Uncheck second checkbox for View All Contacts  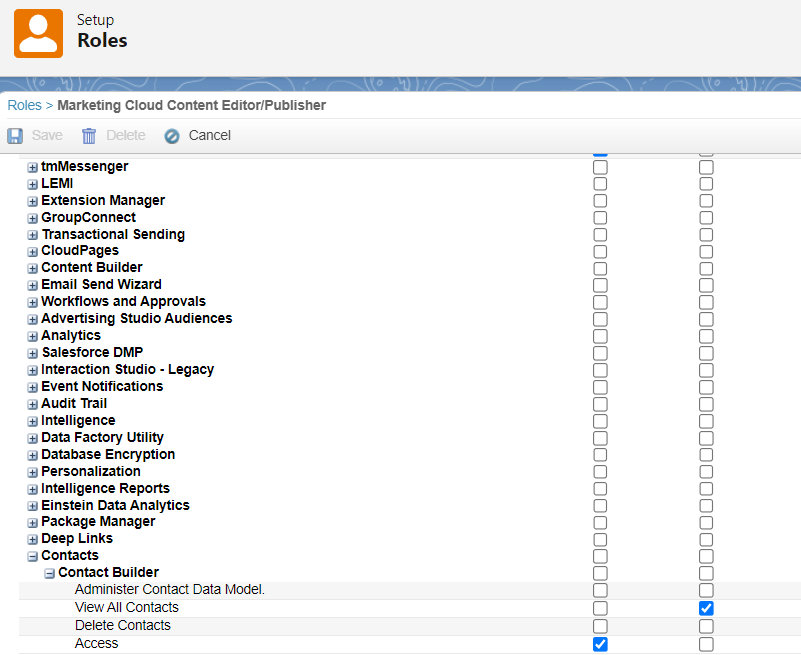coord(706,609)
